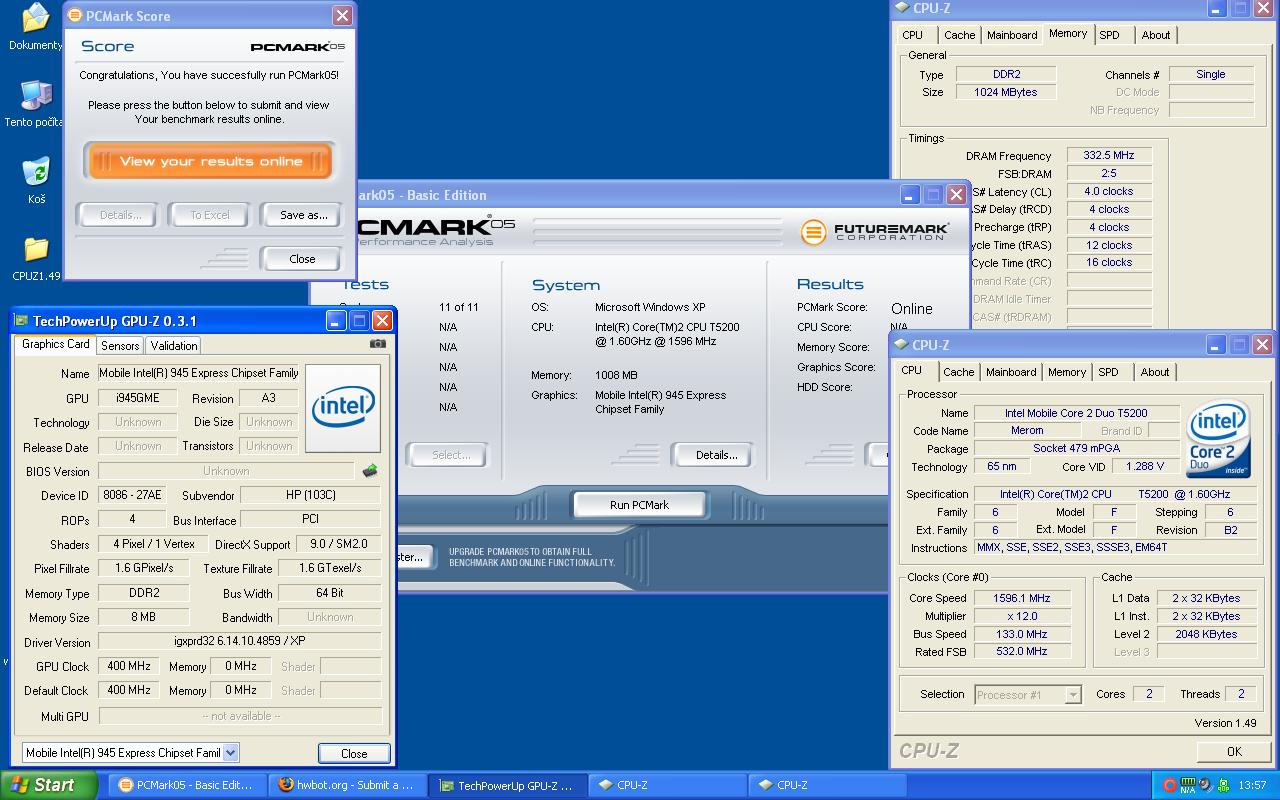The image size is (1280, 800).
Task: Open CPU tab in upper CPU-Z window
Action: tap(913, 35)
